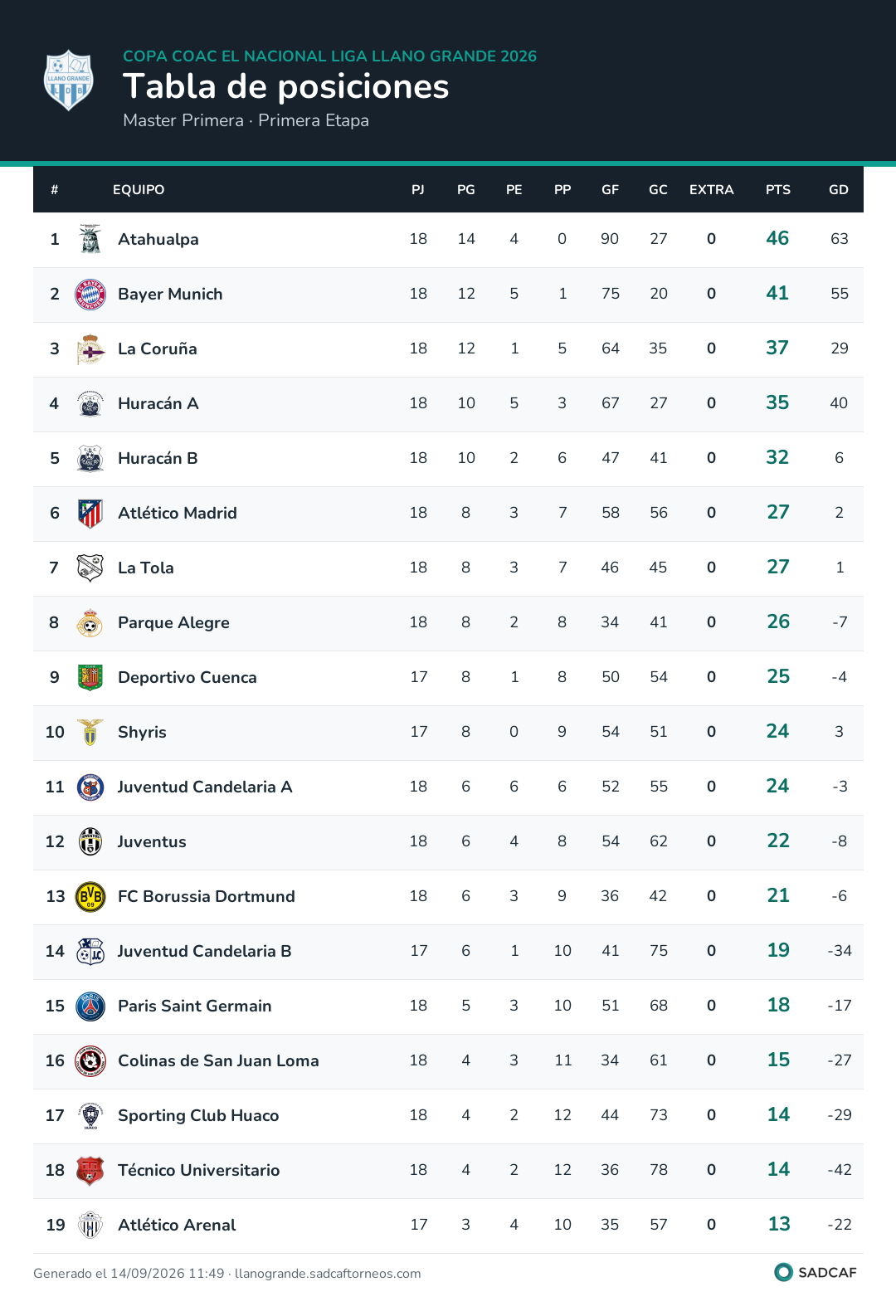Click the Juventus striped crest
Screen dimensions: 896x1316
(x=90, y=842)
